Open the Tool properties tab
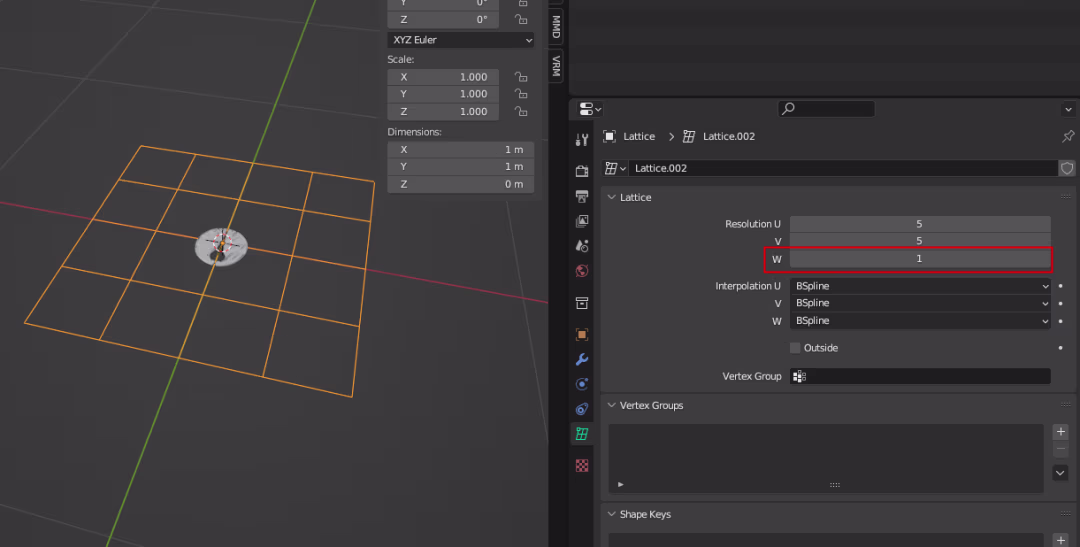 pyautogui.click(x=582, y=140)
